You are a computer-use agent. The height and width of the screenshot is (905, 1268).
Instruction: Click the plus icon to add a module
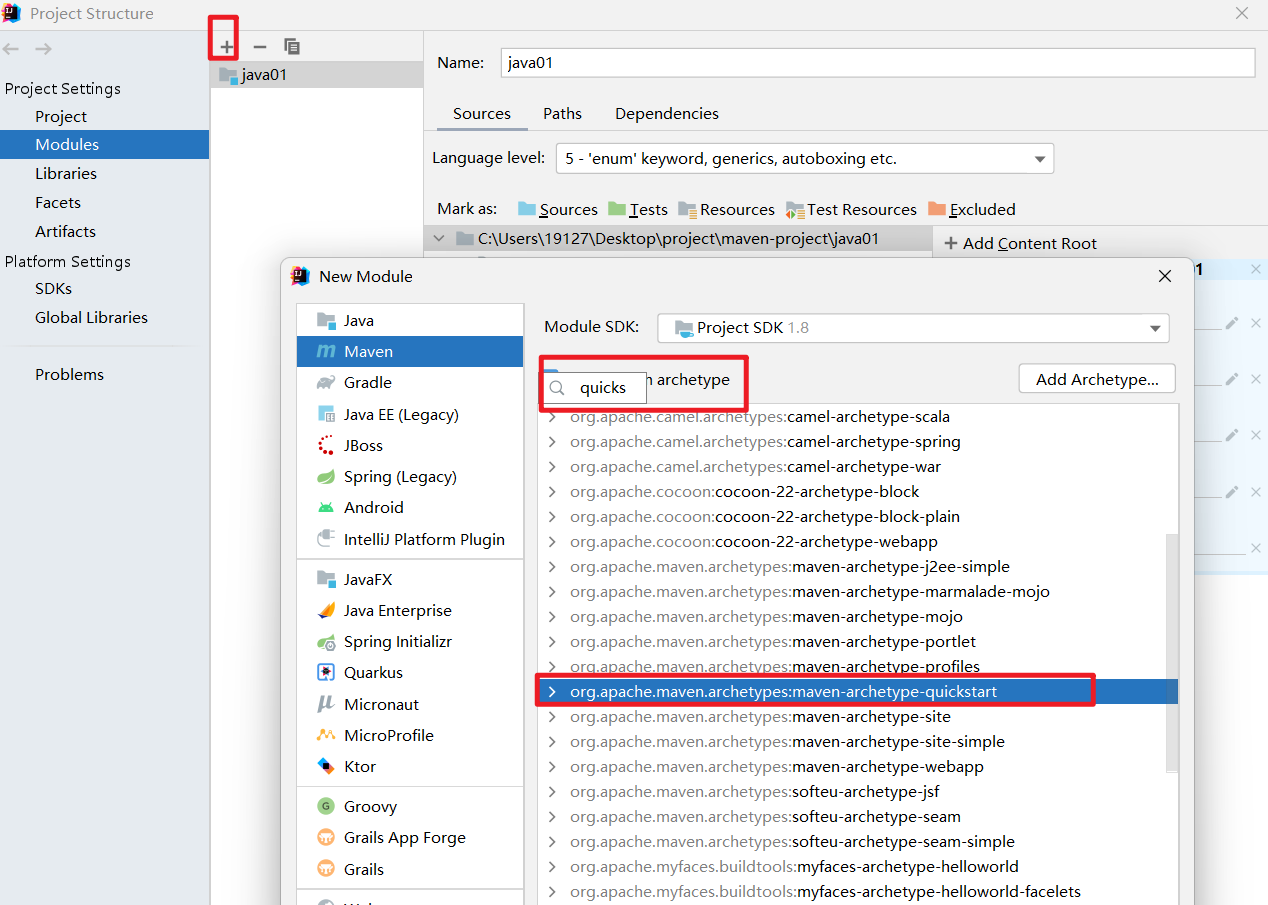pyautogui.click(x=227, y=46)
